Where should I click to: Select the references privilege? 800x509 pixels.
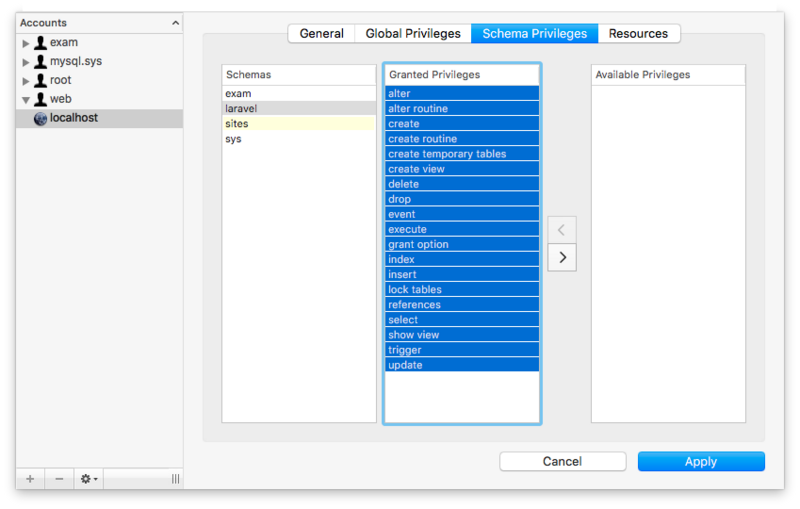click(462, 305)
